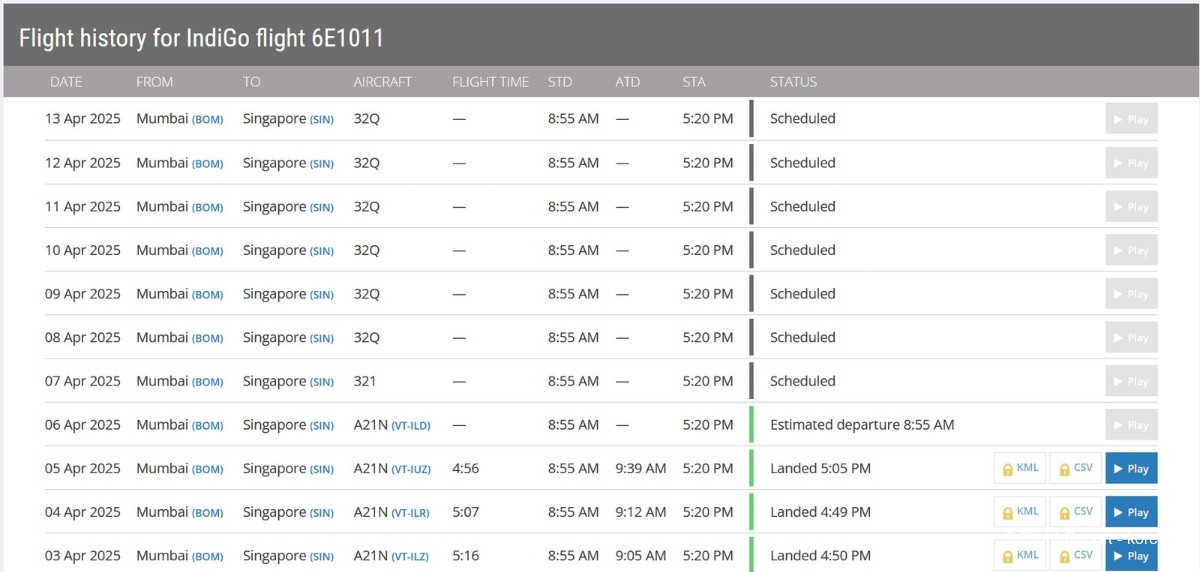
Task: Click the 9:39 AM actual departure time
Action: tap(641, 468)
